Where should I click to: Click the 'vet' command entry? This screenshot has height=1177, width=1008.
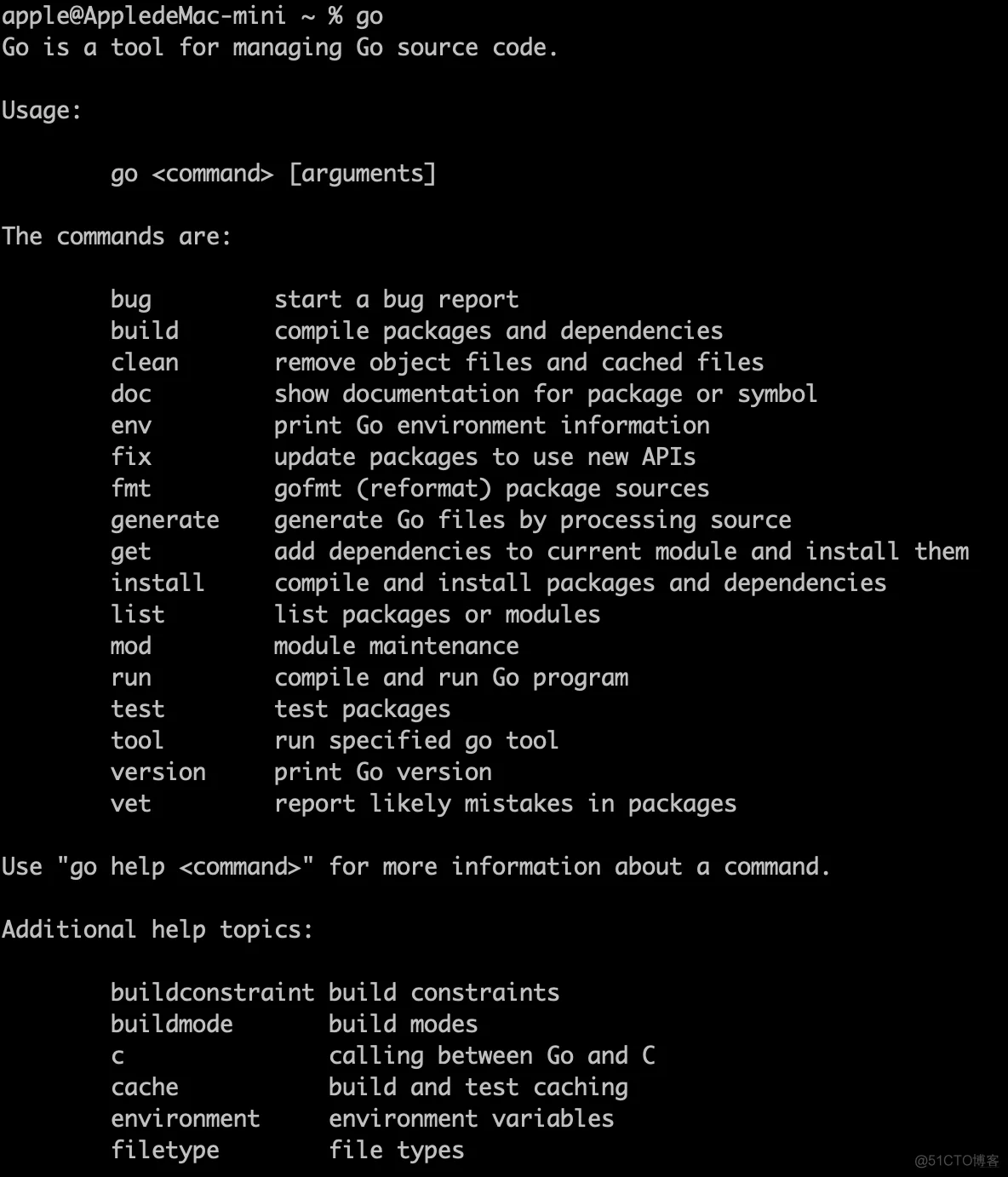point(131,803)
